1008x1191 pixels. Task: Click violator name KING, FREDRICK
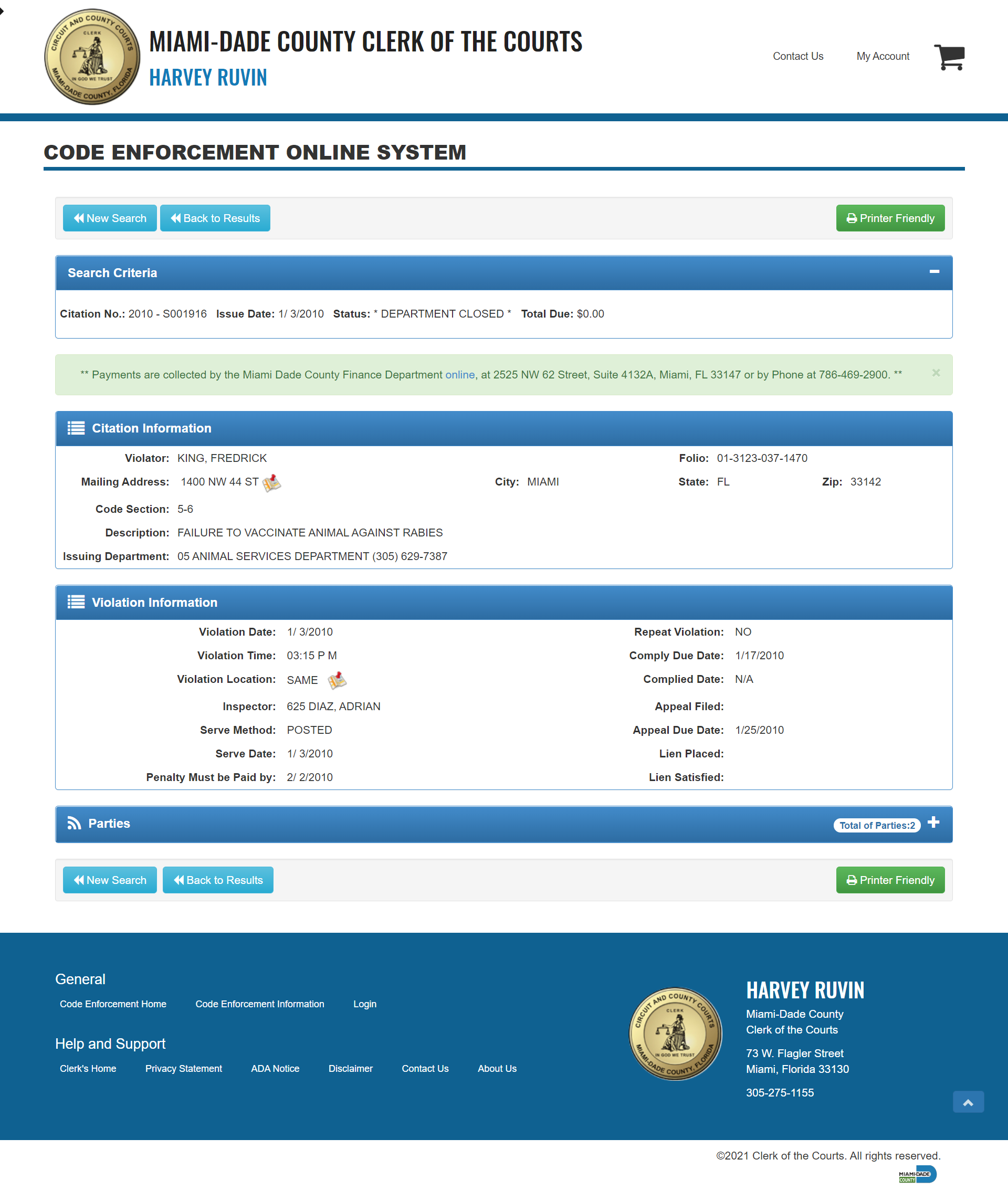(222, 459)
